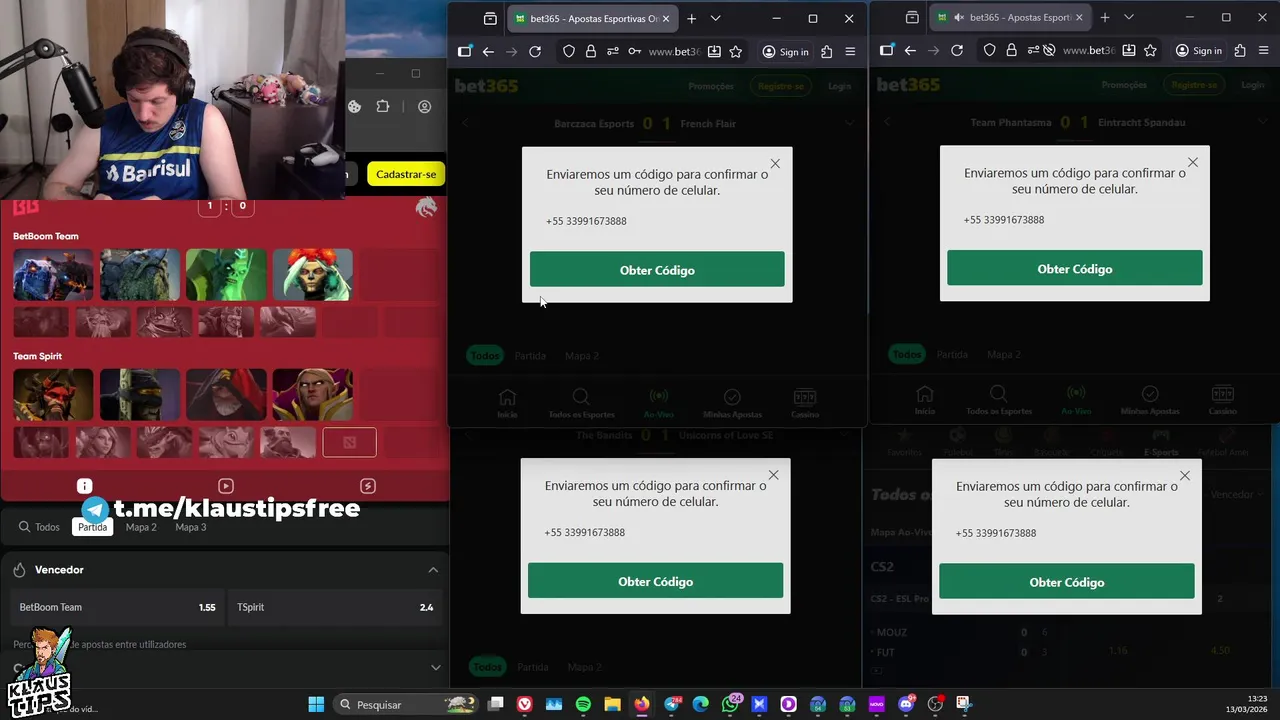Expand the section below Vencedor market

[x=435, y=667]
